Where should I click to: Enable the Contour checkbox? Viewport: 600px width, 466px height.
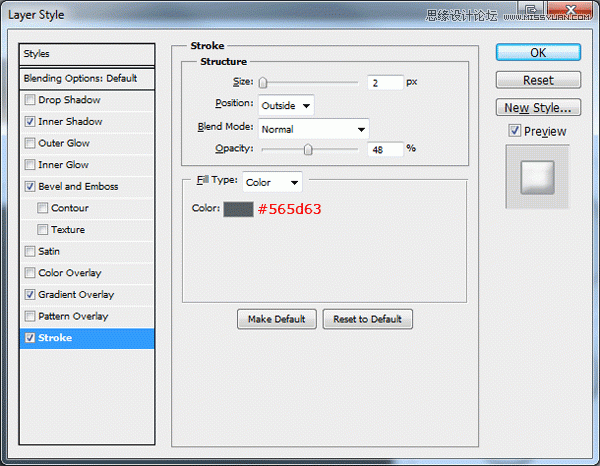(42, 208)
